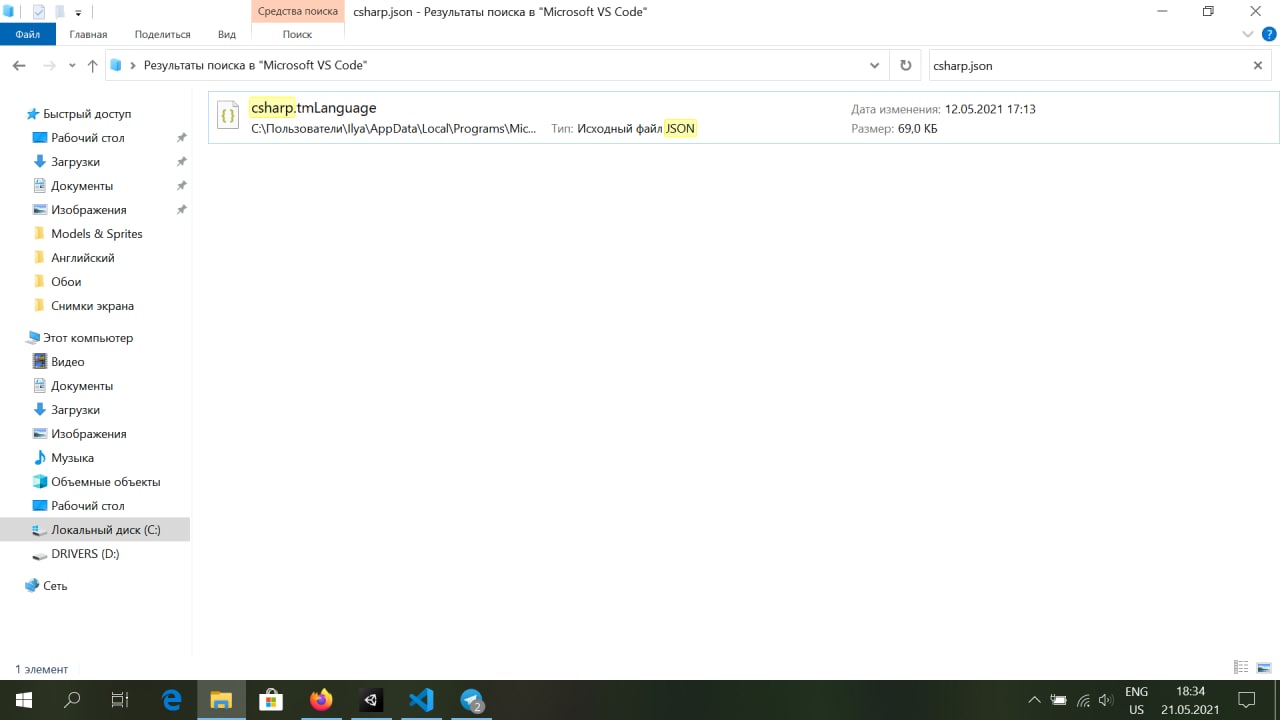Open Рабочий стол under Этот компьютер
The image size is (1280, 720).
tap(88, 506)
